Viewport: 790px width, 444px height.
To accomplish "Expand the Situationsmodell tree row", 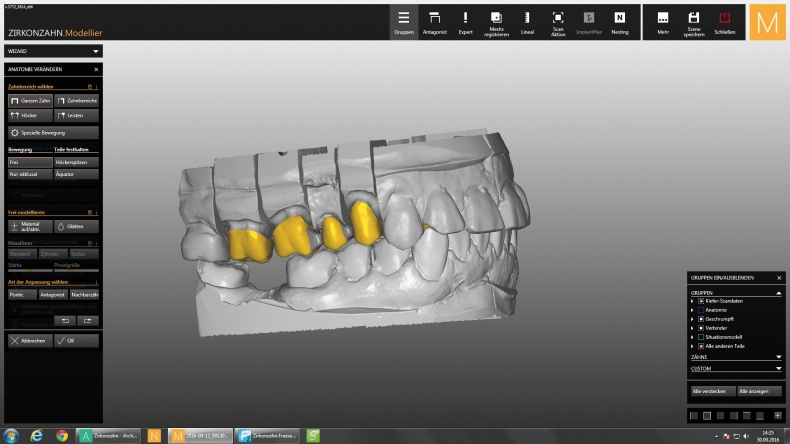I will pos(692,337).
